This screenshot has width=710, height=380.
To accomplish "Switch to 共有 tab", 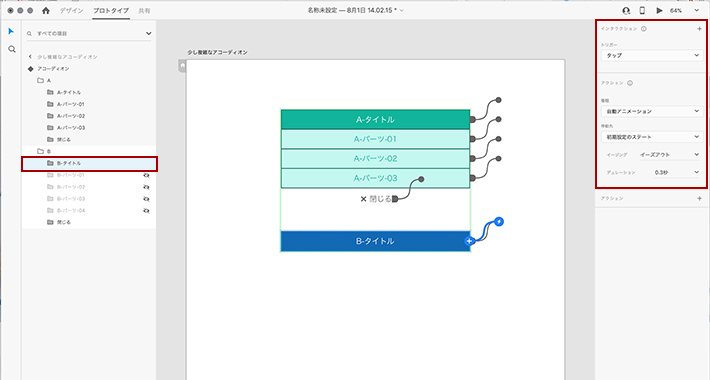I will tap(144, 10).
